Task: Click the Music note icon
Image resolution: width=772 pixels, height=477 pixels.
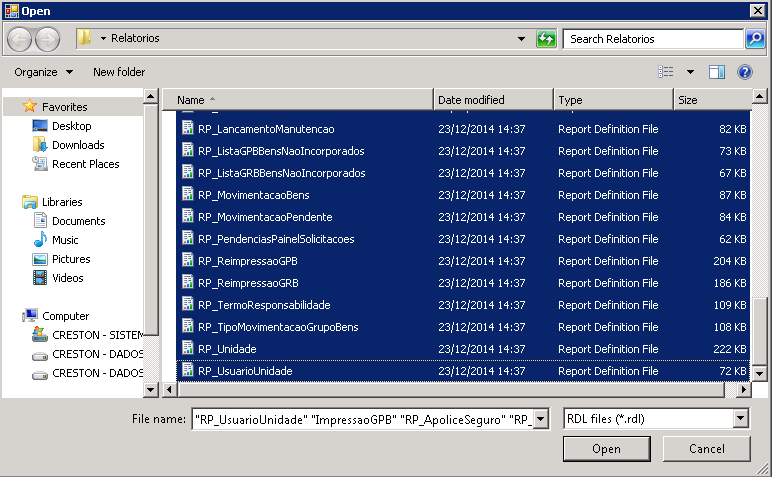Action: click(x=40, y=239)
